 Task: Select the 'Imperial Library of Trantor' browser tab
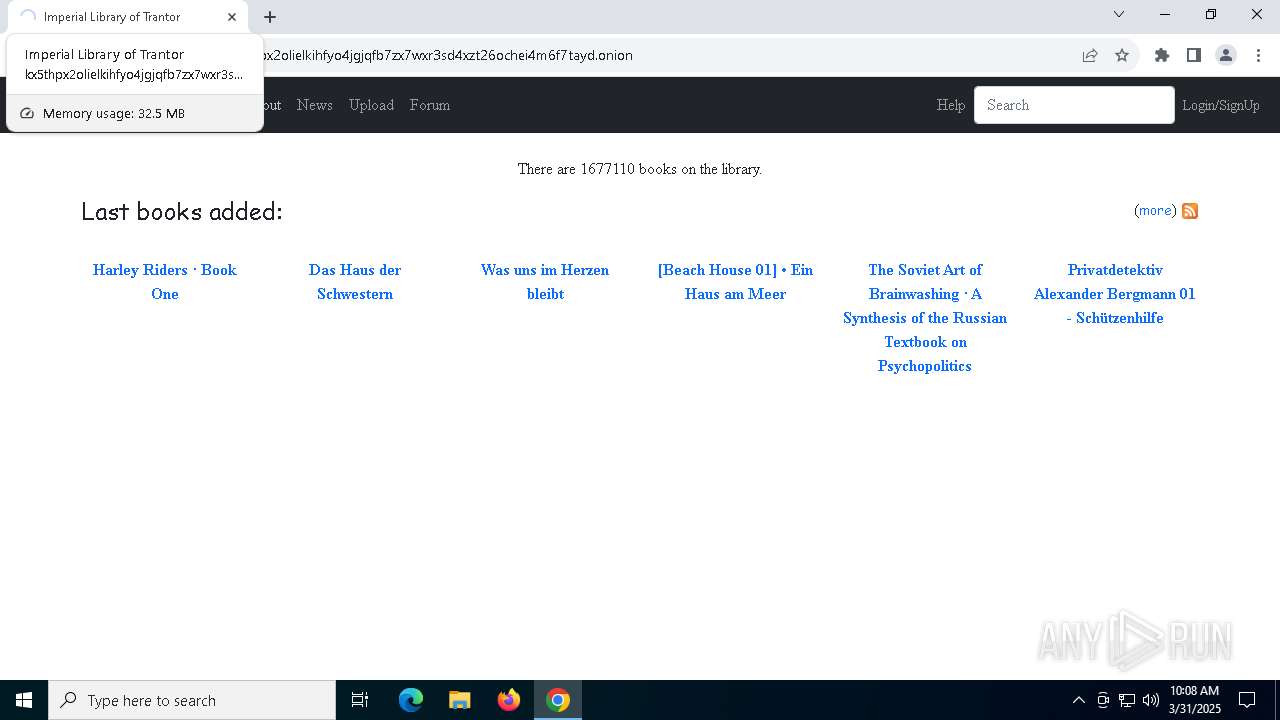[128, 17]
